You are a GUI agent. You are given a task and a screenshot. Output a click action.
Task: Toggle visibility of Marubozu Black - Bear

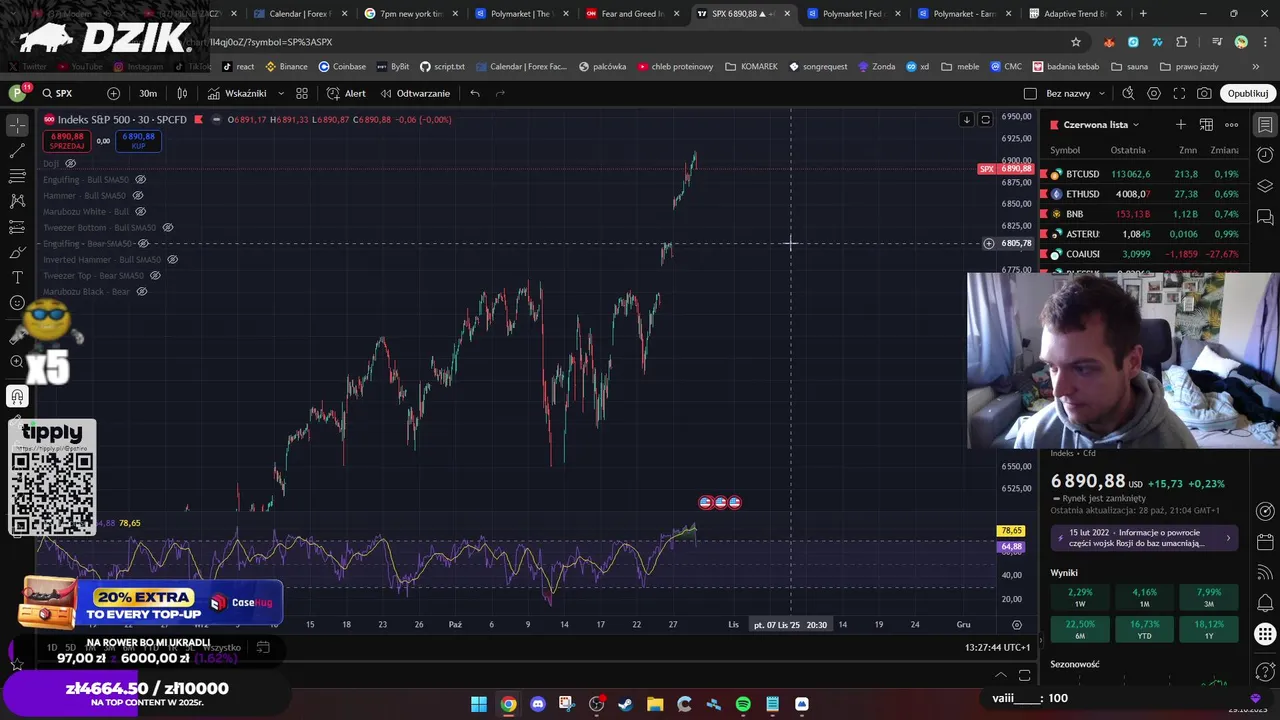(141, 291)
